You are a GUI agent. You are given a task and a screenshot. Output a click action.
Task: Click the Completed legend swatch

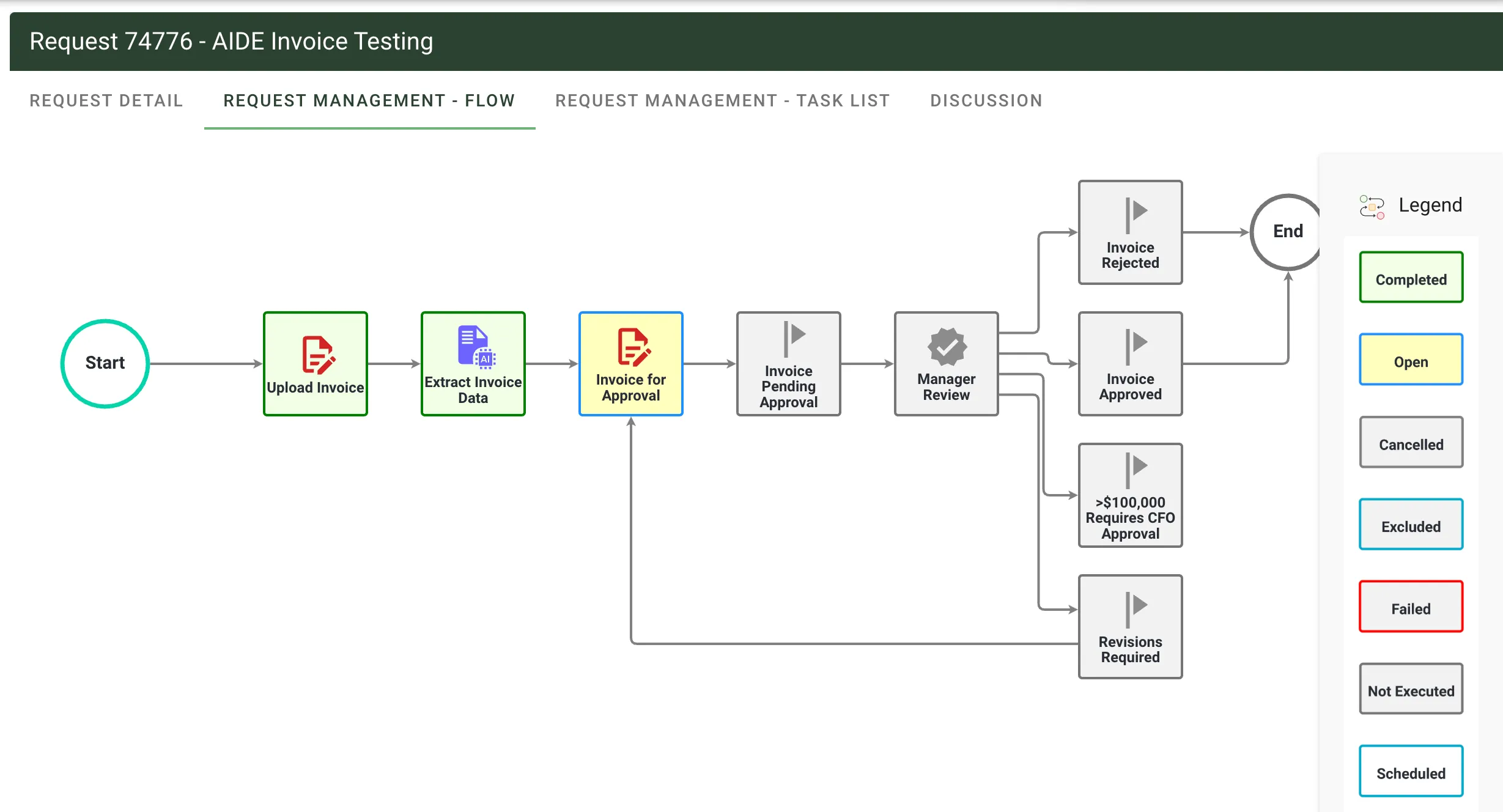(x=1411, y=278)
